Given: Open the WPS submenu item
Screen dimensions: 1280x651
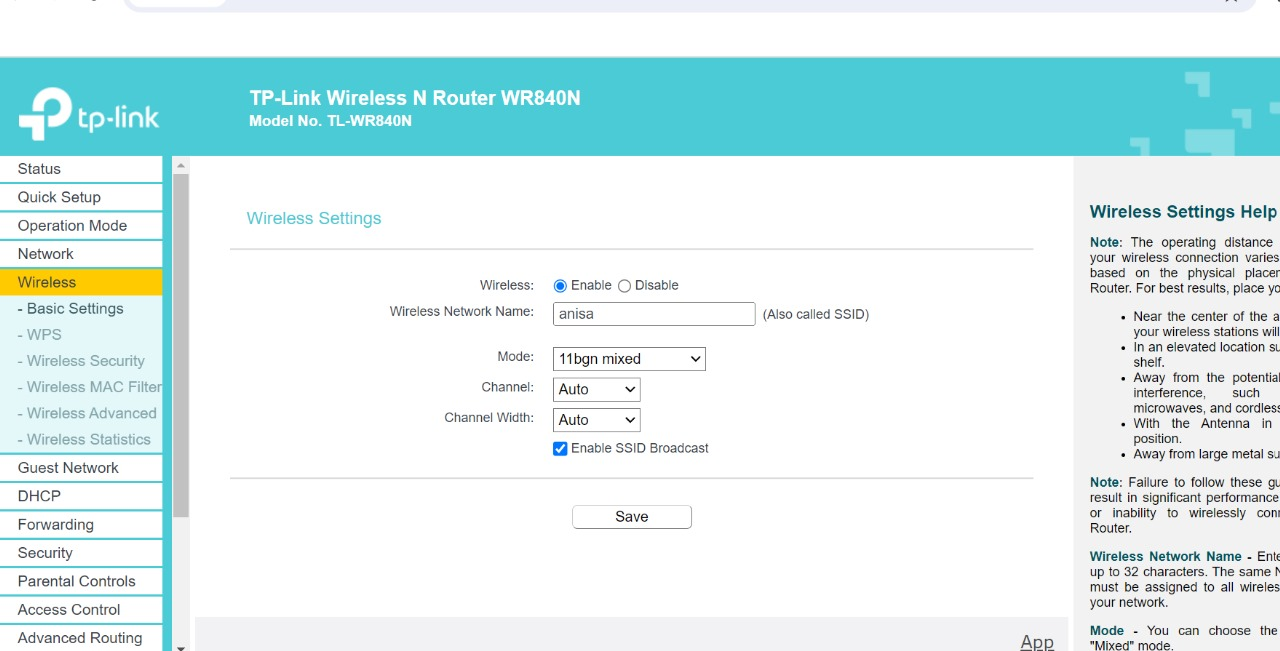Looking at the screenshot, I should click(x=39, y=335).
